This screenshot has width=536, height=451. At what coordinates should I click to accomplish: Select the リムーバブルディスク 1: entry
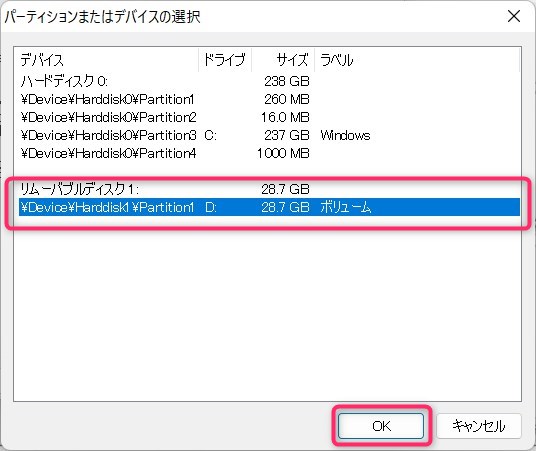pos(79,189)
